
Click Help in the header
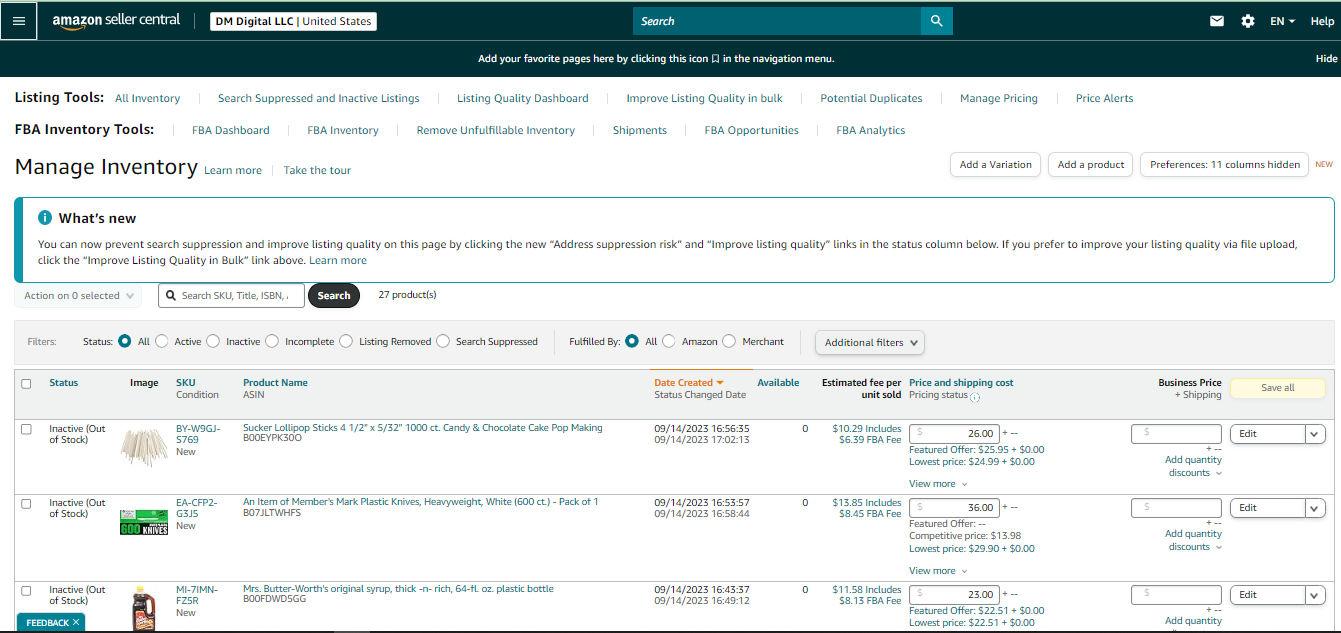click(x=1322, y=21)
